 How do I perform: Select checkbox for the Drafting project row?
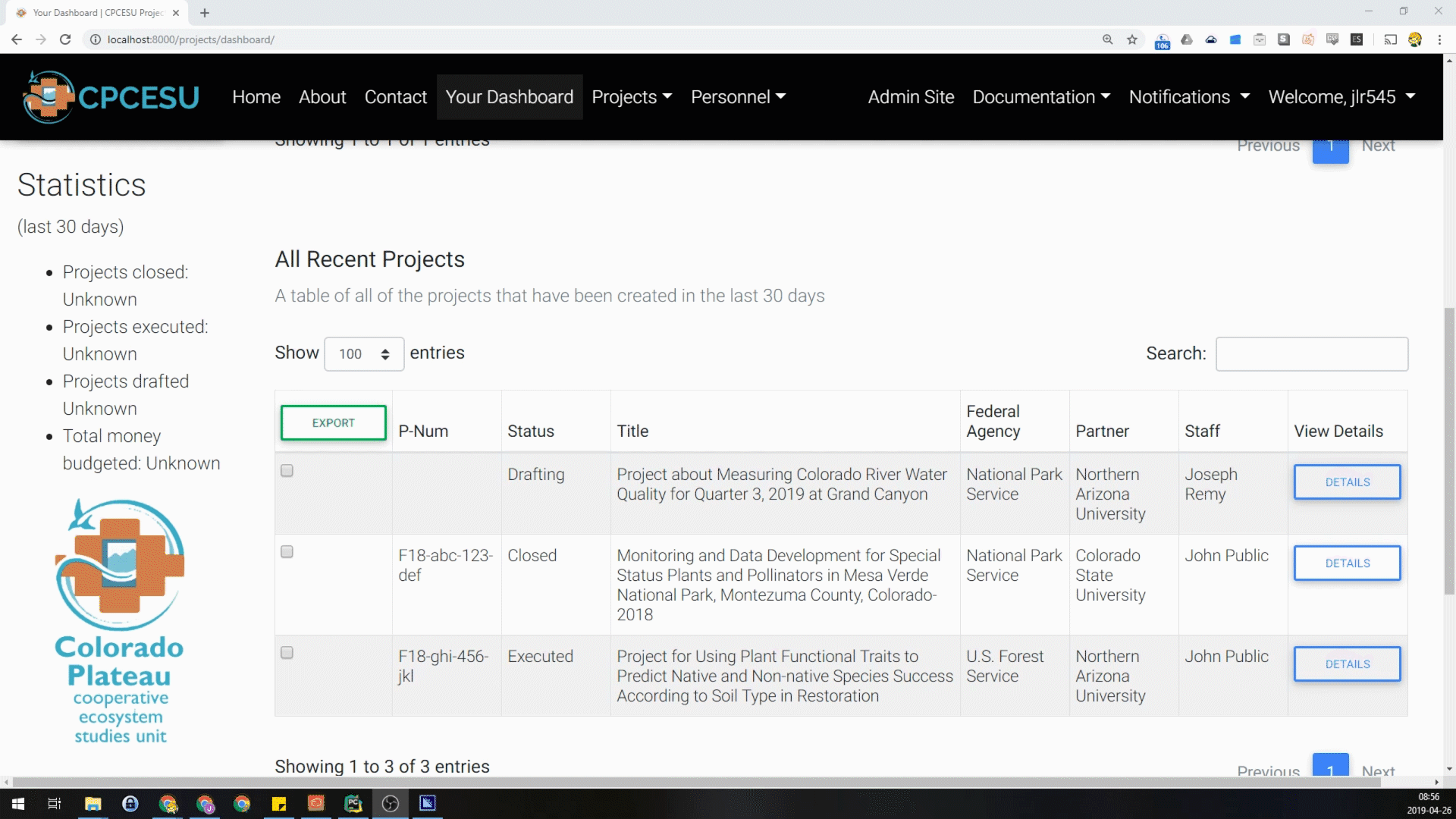tap(287, 471)
